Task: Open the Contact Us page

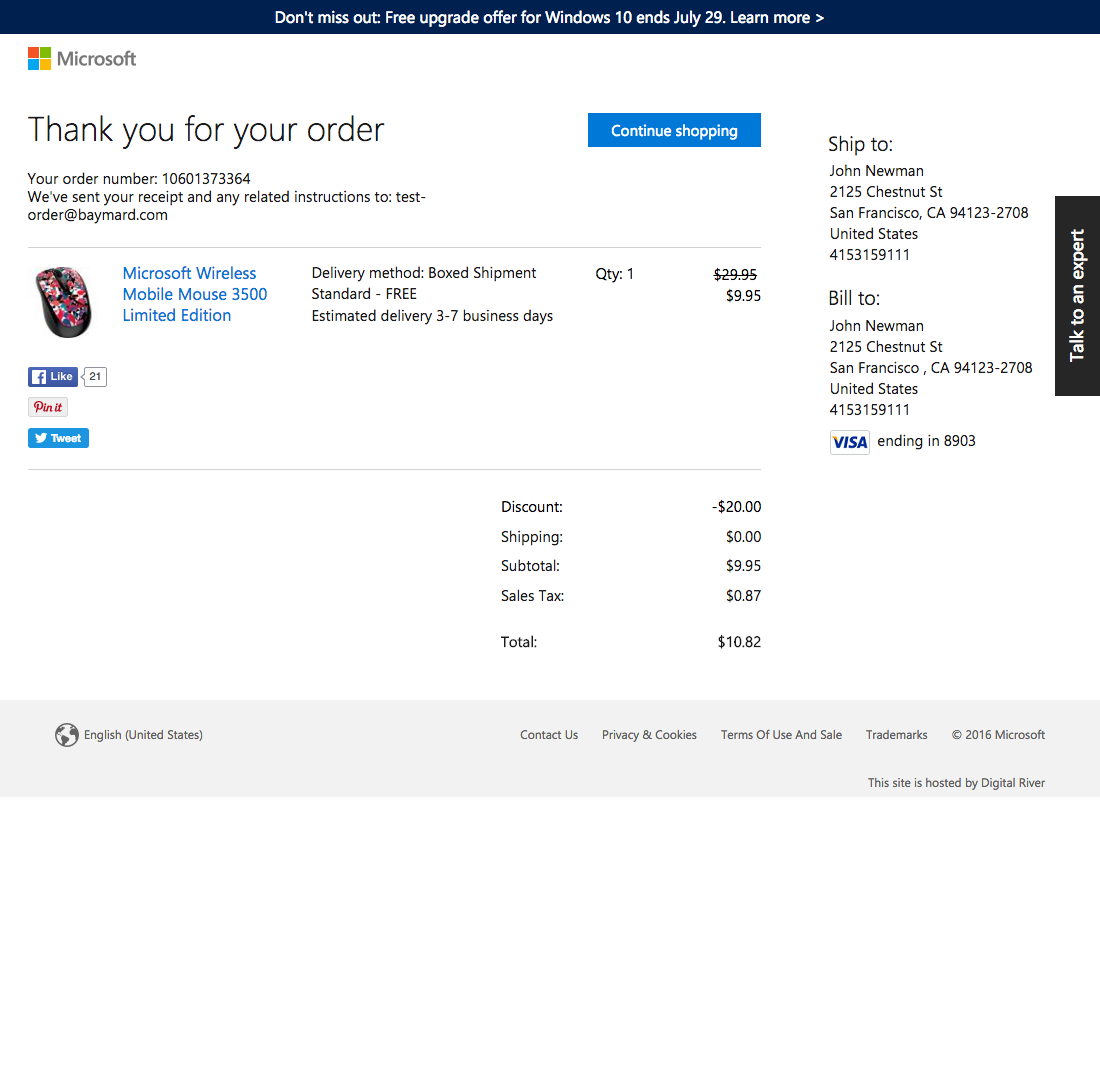Action: pos(549,734)
